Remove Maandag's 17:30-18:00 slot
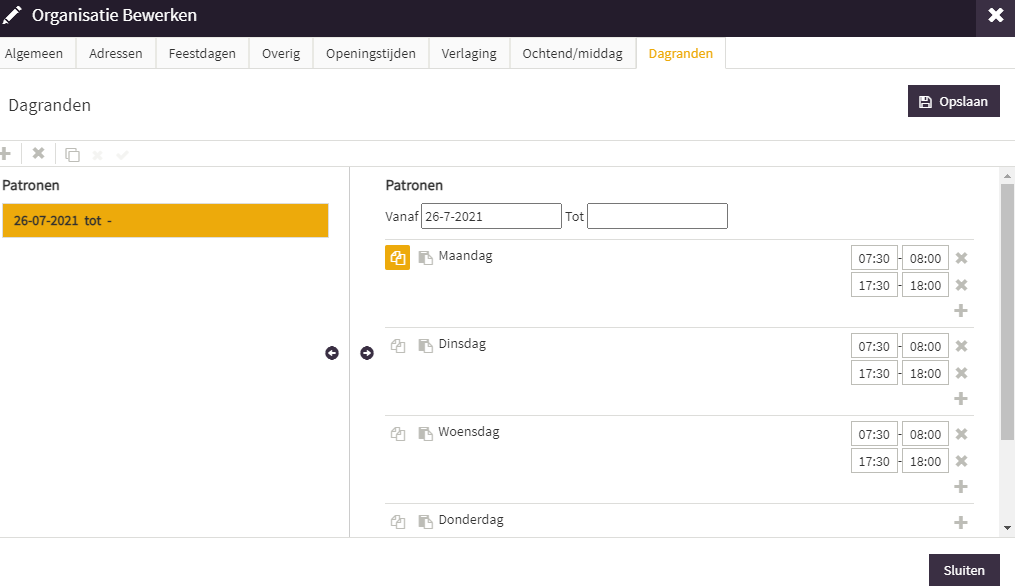 coord(961,285)
